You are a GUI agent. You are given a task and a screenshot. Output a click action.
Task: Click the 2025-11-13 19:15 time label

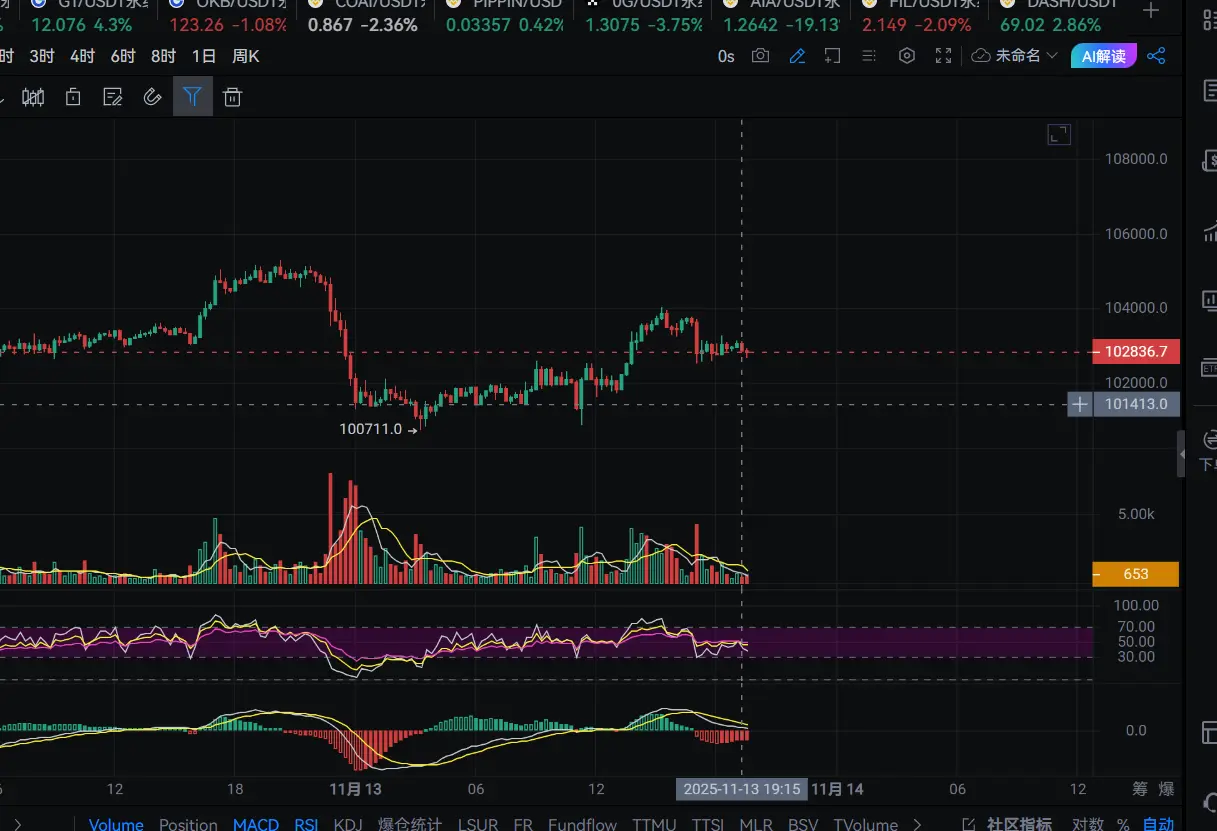pyautogui.click(x=741, y=789)
